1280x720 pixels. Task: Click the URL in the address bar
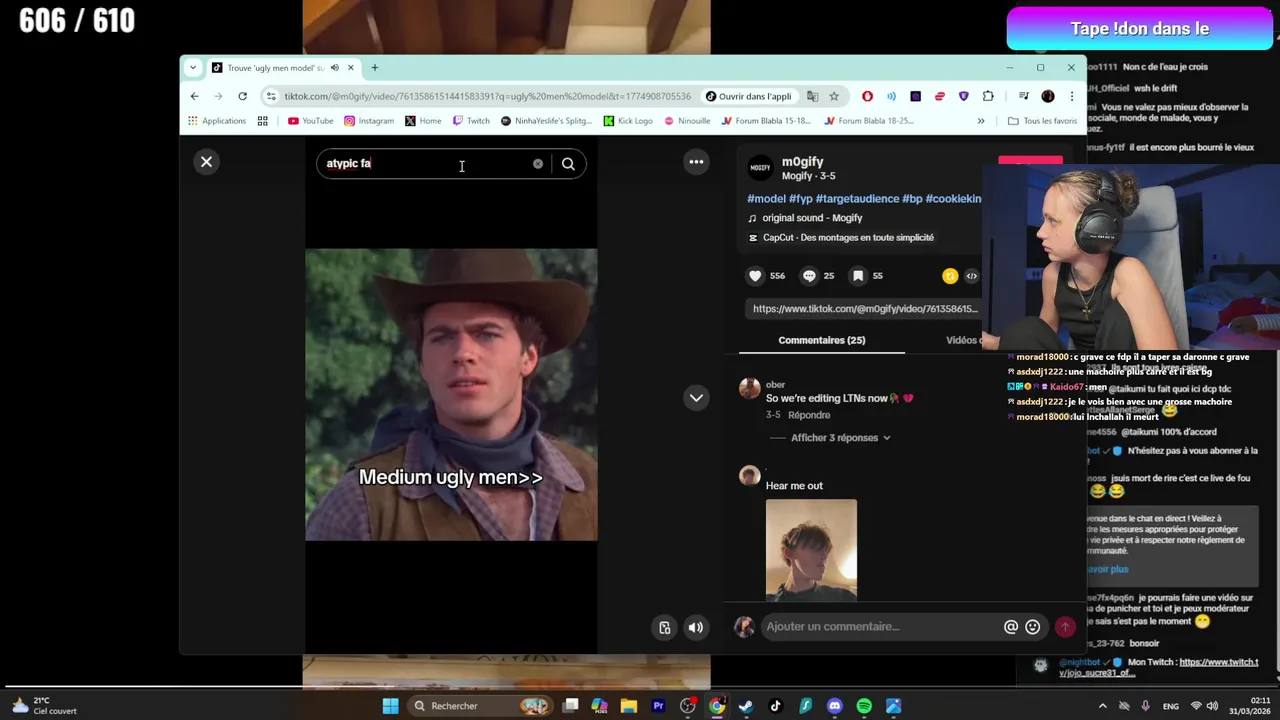[x=487, y=96]
